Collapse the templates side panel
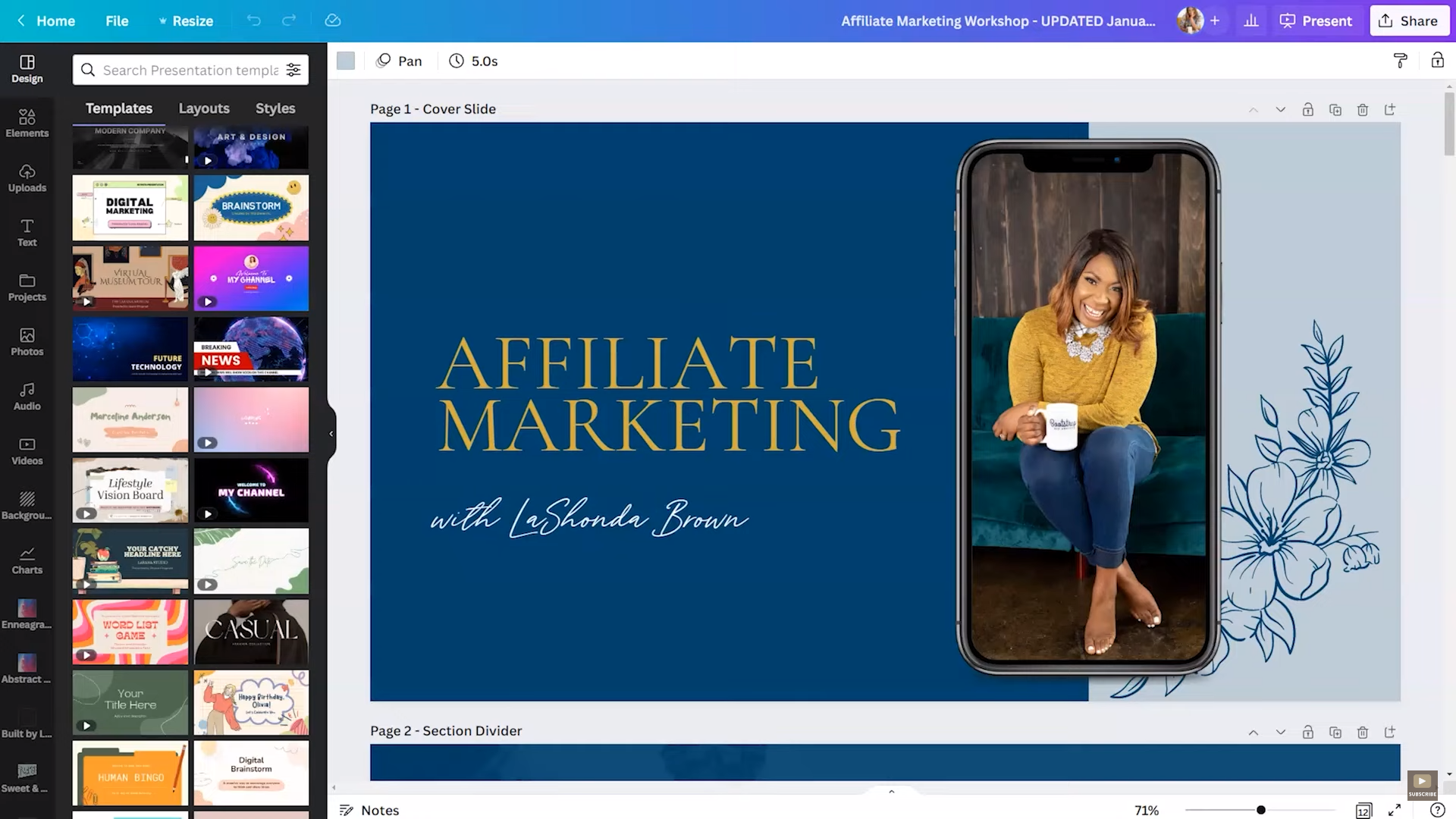 click(x=331, y=434)
